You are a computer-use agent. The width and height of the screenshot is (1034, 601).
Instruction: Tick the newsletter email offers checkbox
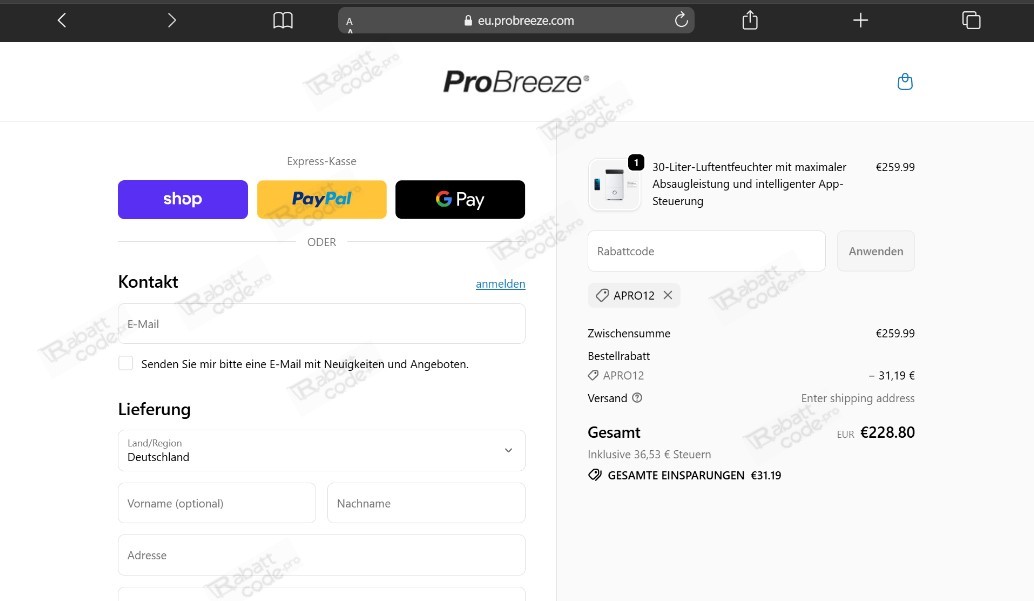pos(125,364)
